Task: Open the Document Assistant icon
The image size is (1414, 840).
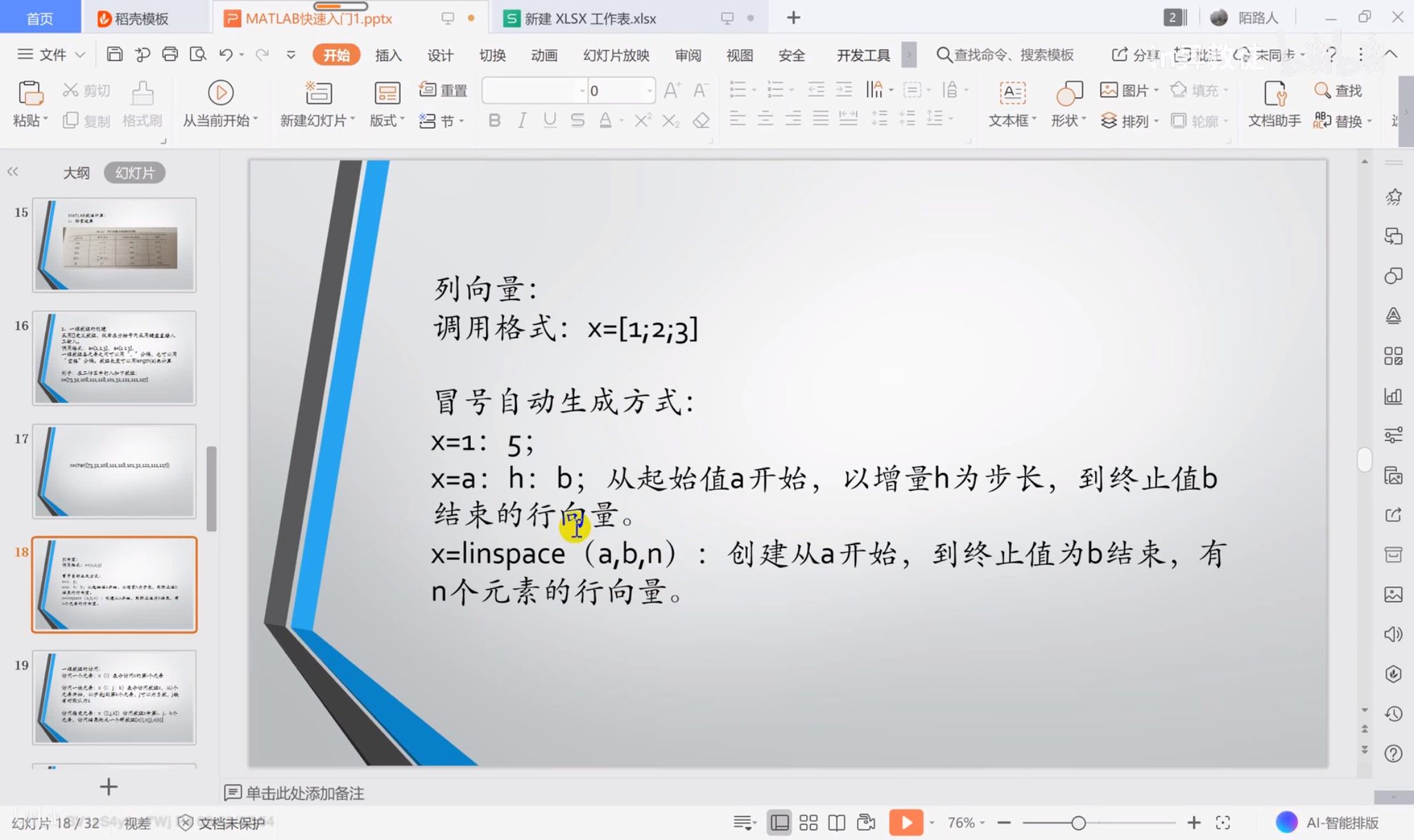Action: 1274,92
